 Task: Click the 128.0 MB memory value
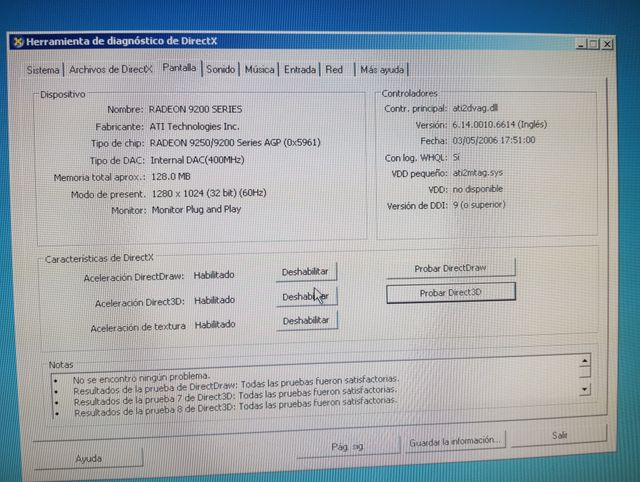(x=171, y=177)
